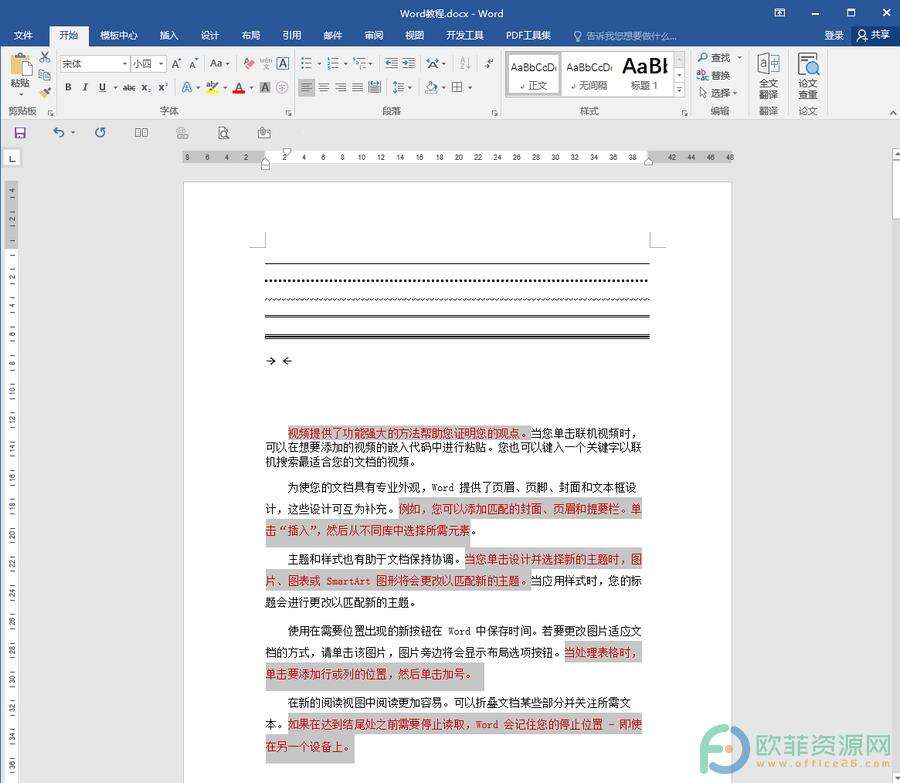900x783 pixels.
Task: Open the font size dropdown
Action: point(161,64)
